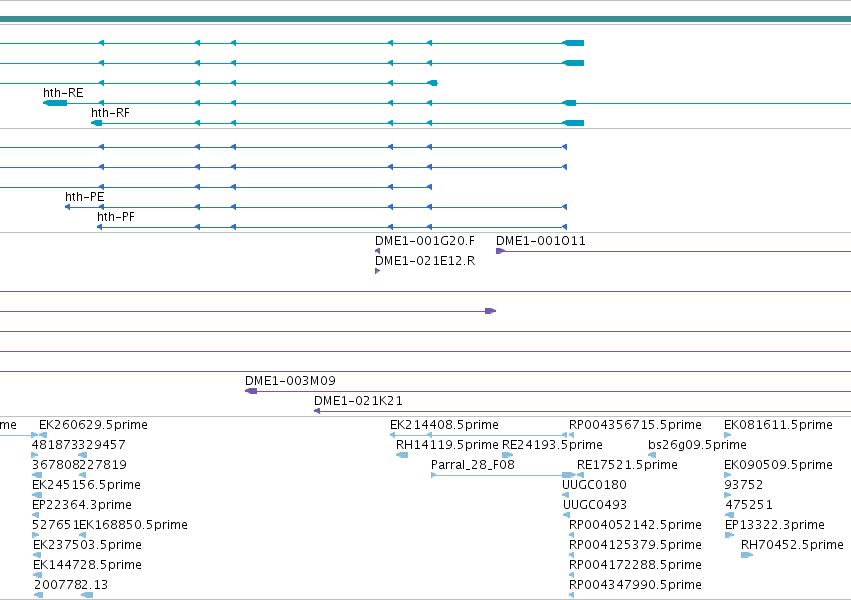Select the EK168850.5prime label
Screen dimensions: 851x600
(134, 525)
